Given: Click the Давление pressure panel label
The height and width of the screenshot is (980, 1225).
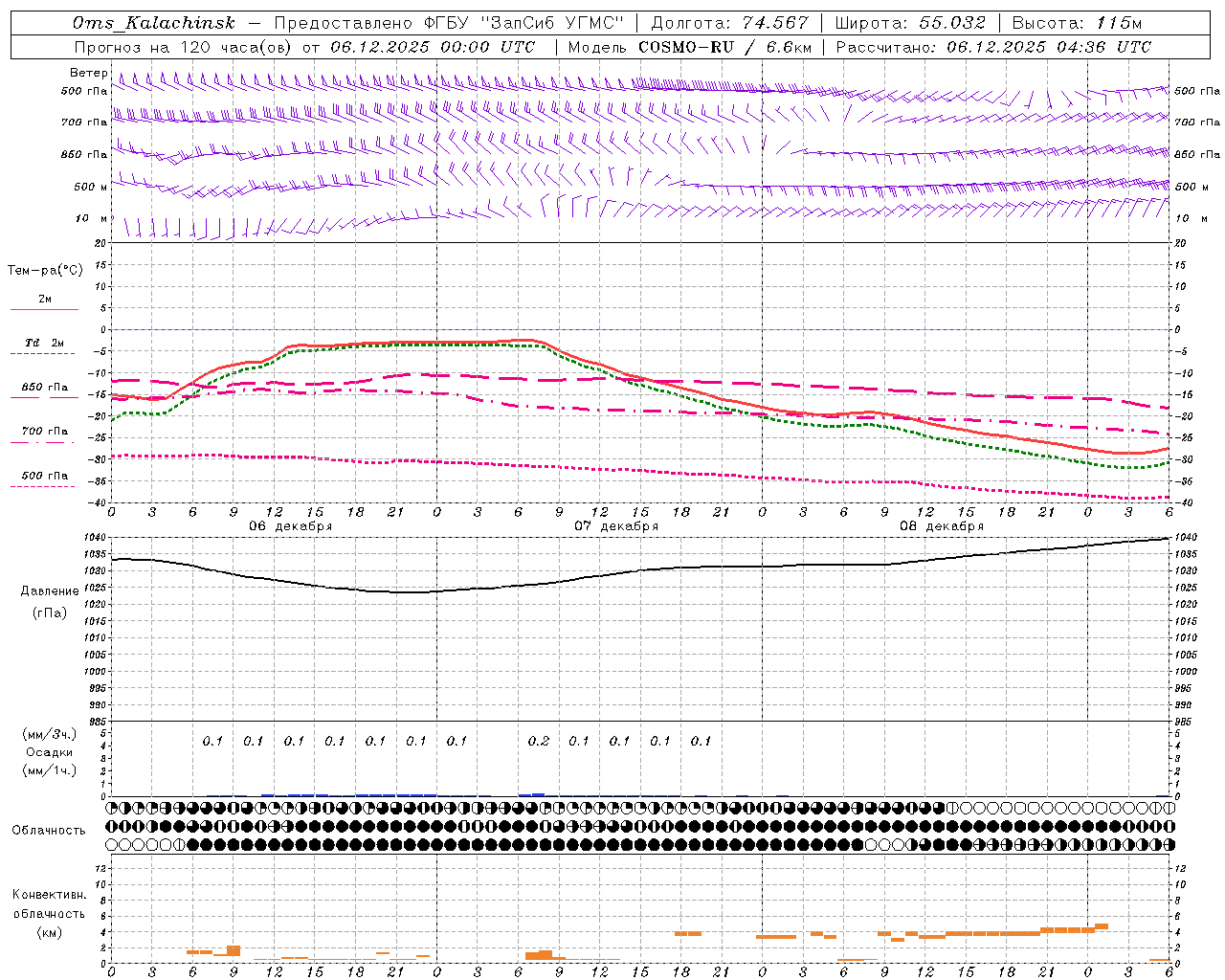Looking at the screenshot, I should click(50, 591).
